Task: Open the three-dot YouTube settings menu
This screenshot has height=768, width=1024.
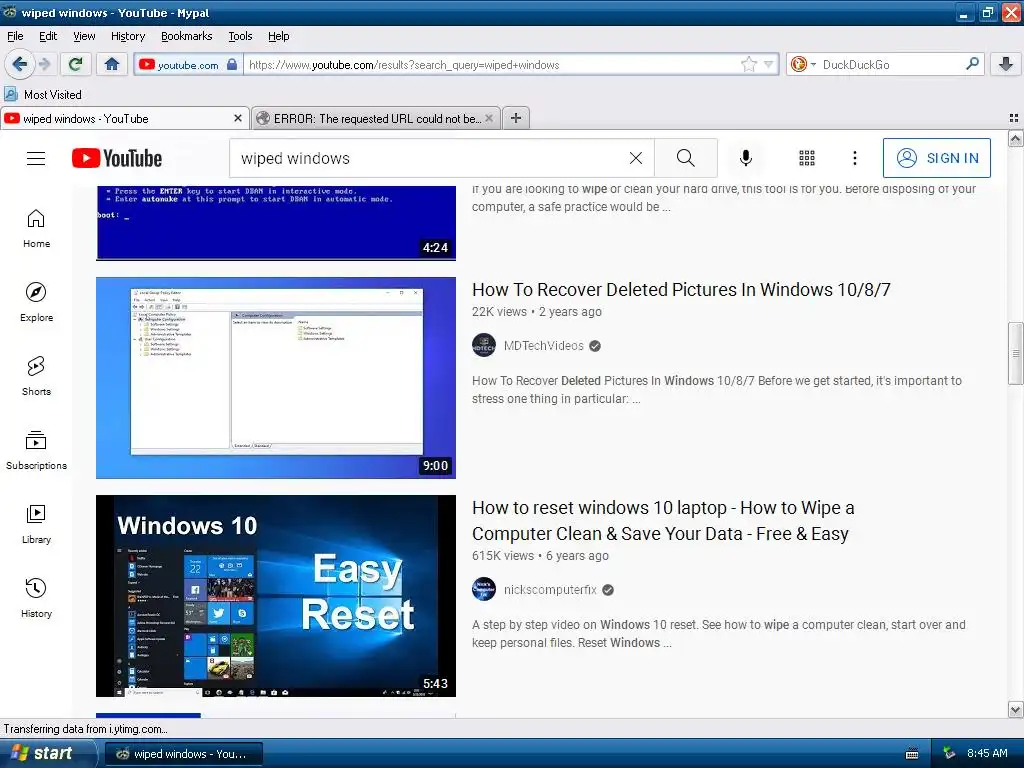Action: pyautogui.click(x=854, y=158)
